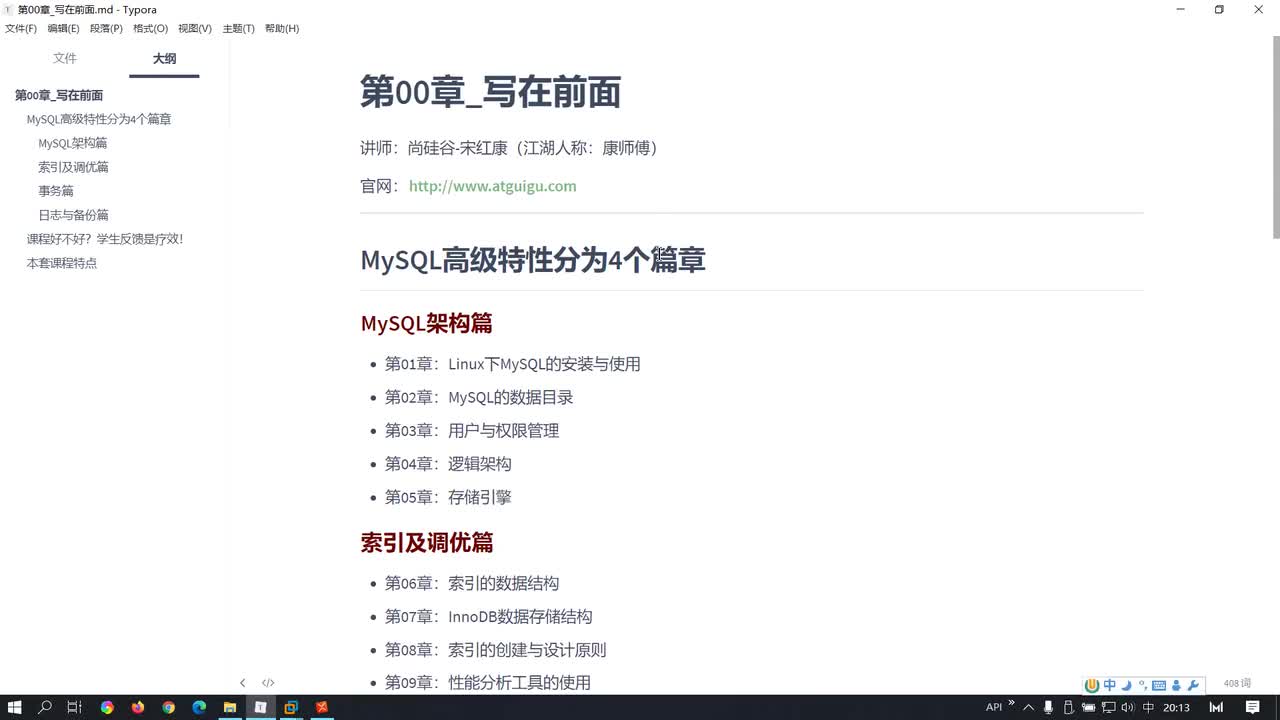
Task: Switch to the 文件 sidebar tab
Action: (65, 59)
